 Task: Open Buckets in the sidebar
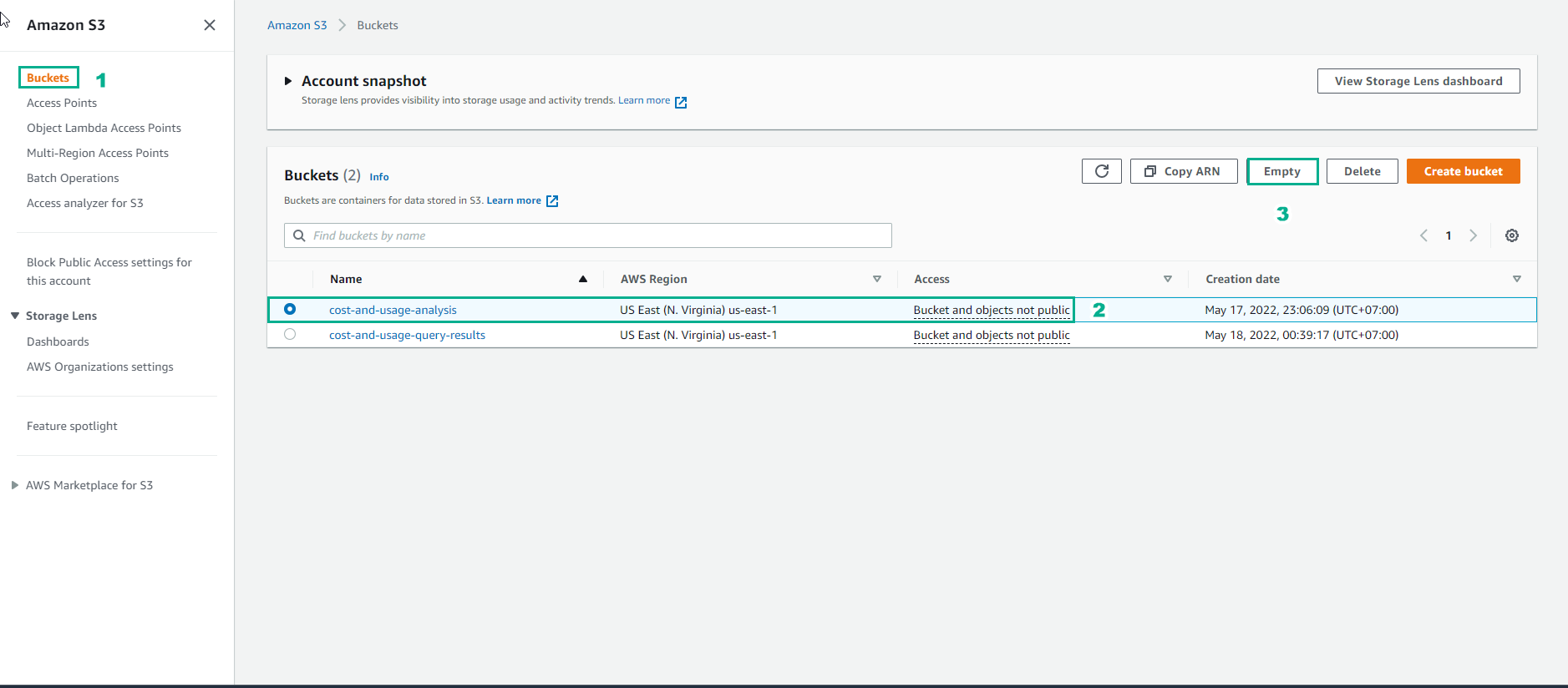tap(48, 78)
